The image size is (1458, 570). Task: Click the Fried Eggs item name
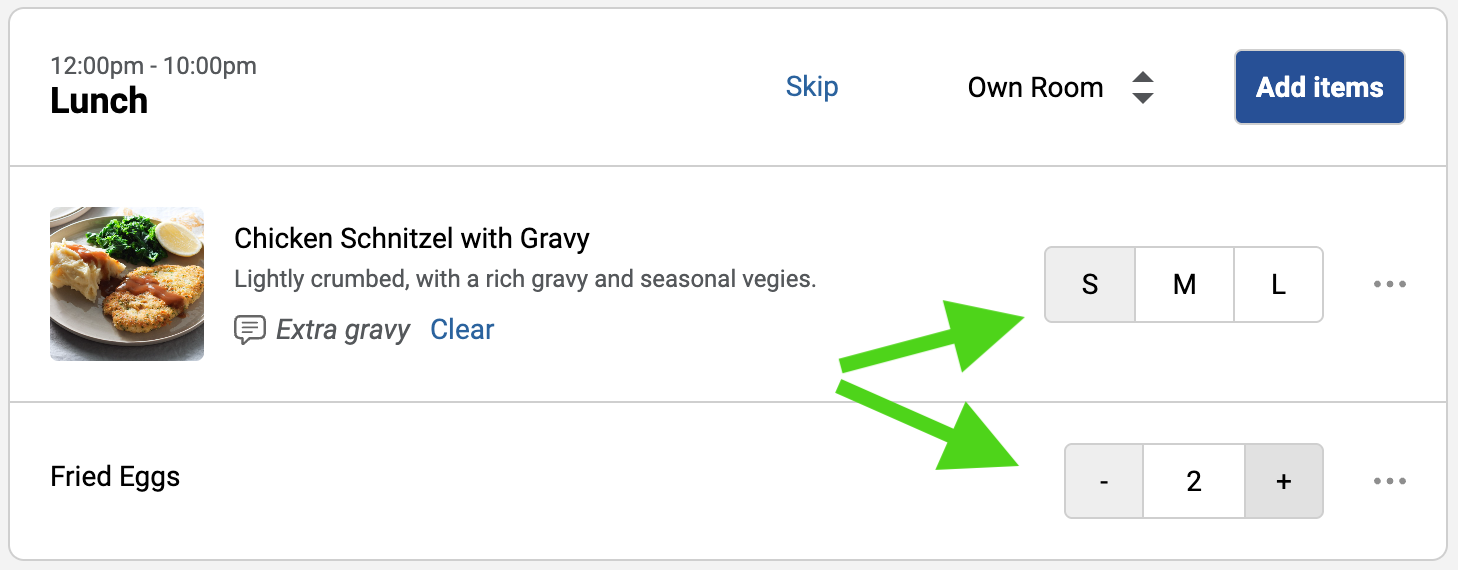click(115, 477)
